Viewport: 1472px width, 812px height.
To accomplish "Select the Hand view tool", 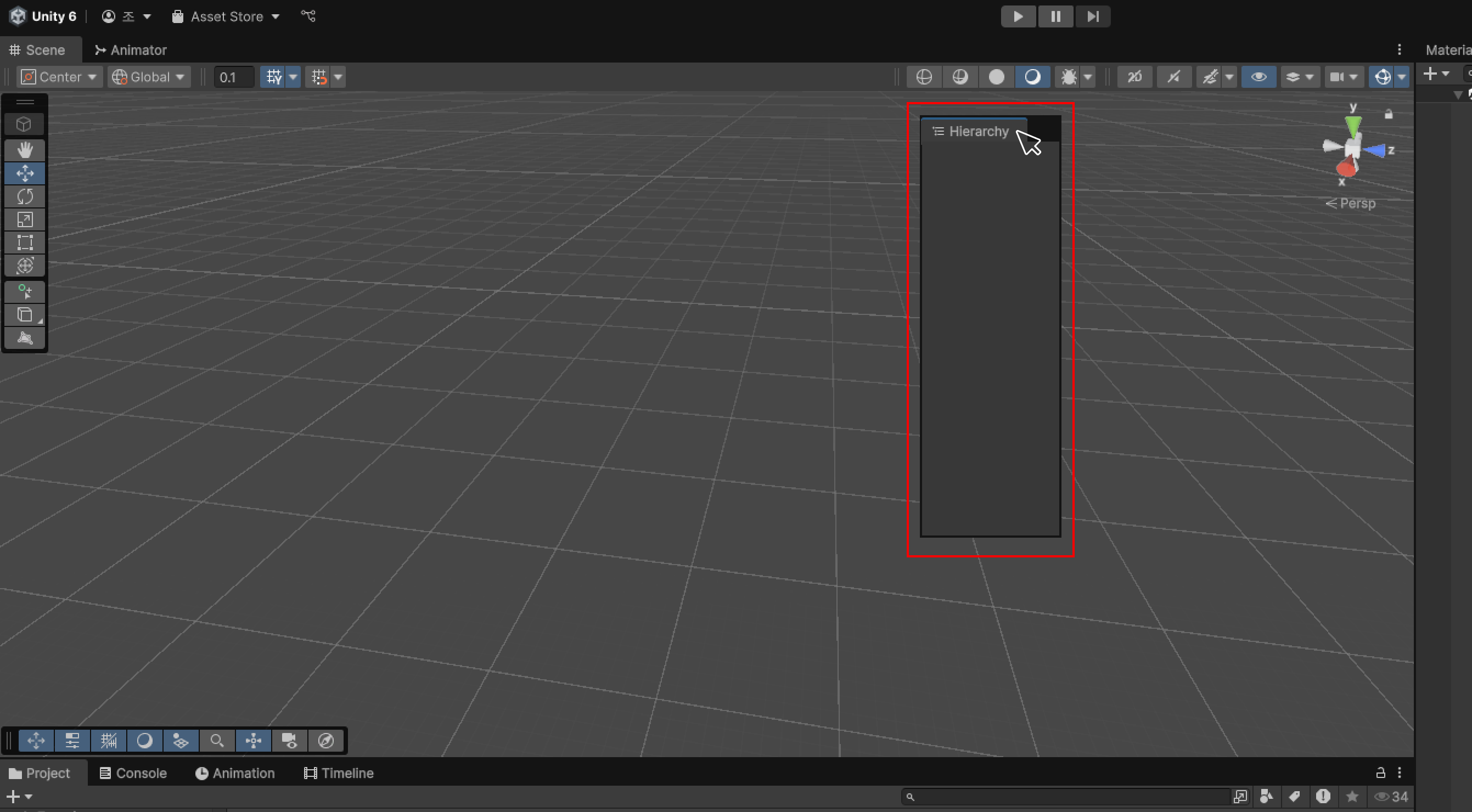I will click(x=25, y=150).
